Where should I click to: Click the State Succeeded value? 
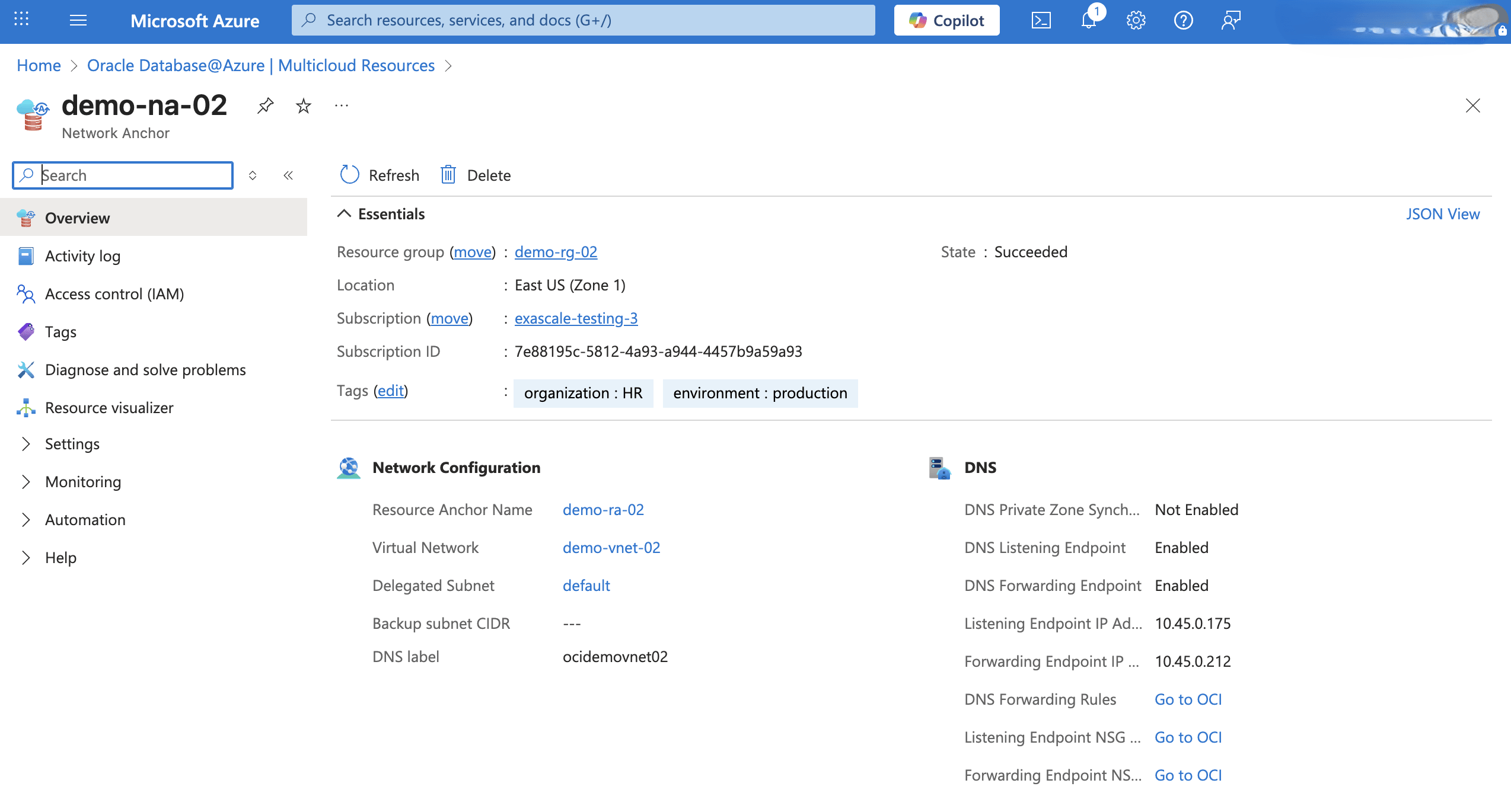[1031, 252]
